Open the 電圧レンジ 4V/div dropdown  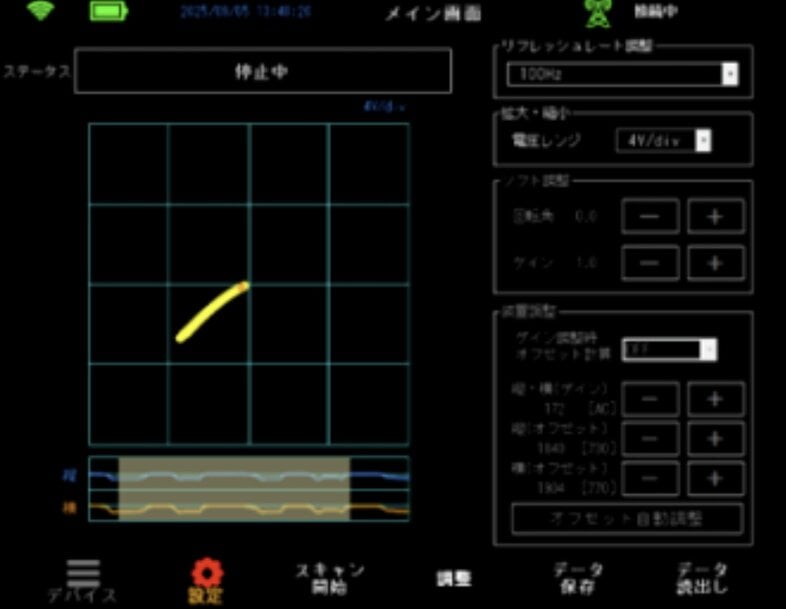[x=663, y=140]
